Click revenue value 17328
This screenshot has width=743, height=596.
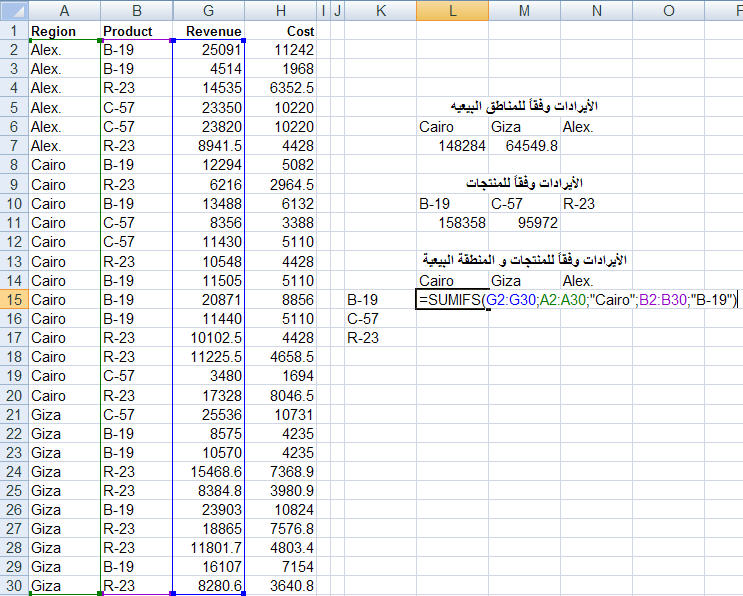(x=221, y=396)
